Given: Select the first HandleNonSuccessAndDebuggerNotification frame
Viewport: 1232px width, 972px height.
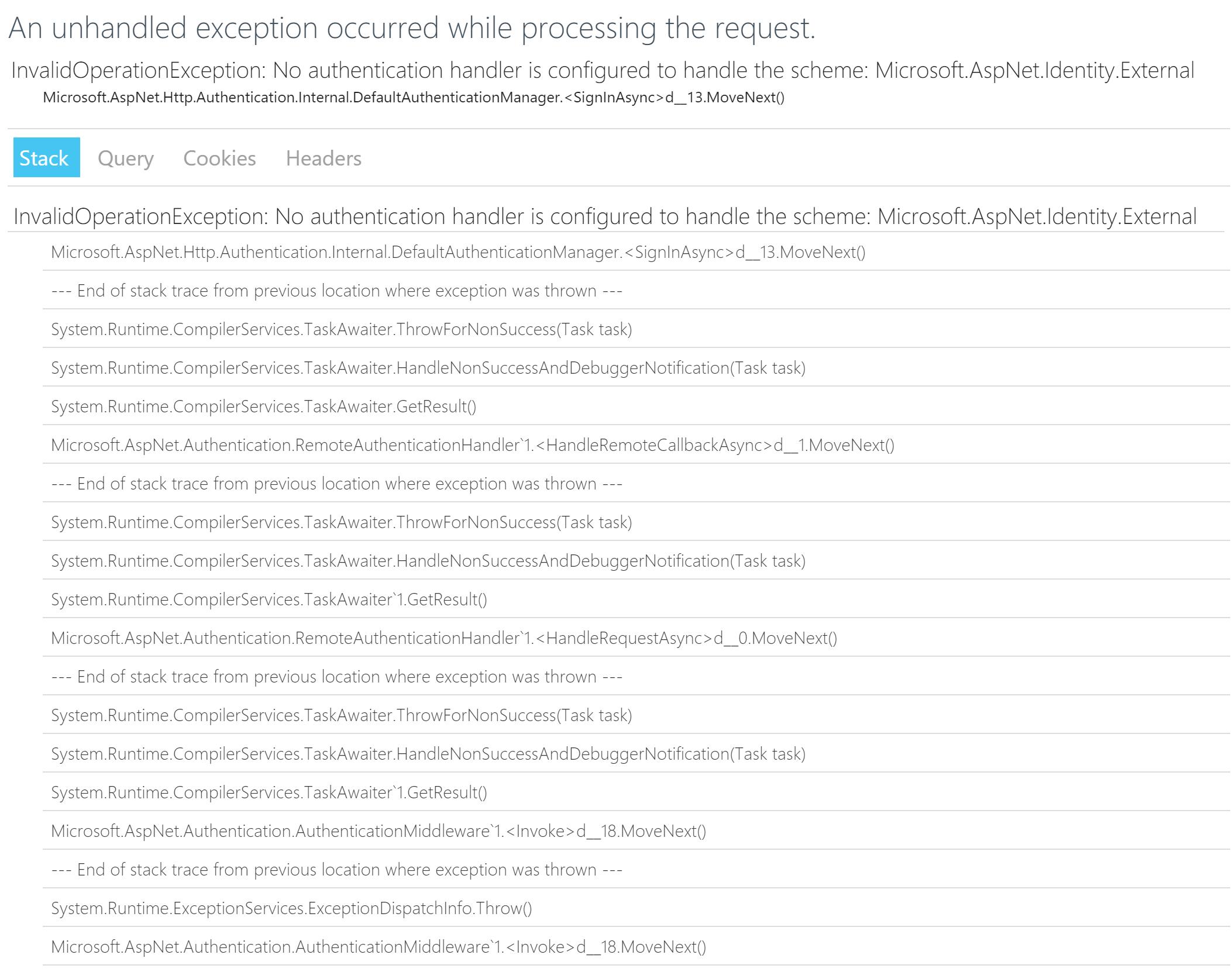Looking at the screenshot, I should [636, 368].
